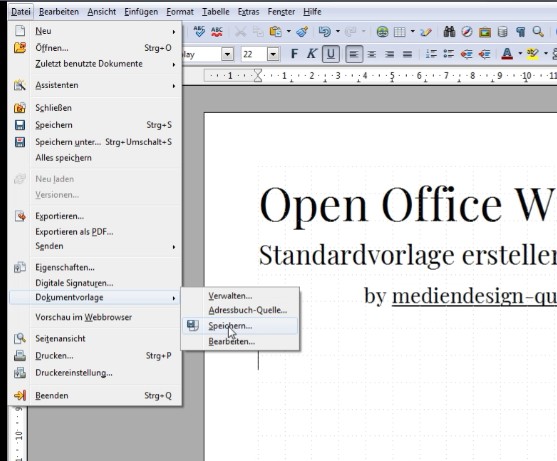Open the Datei menu
The image size is (557, 461).
pyautogui.click(x=21, y=12)
